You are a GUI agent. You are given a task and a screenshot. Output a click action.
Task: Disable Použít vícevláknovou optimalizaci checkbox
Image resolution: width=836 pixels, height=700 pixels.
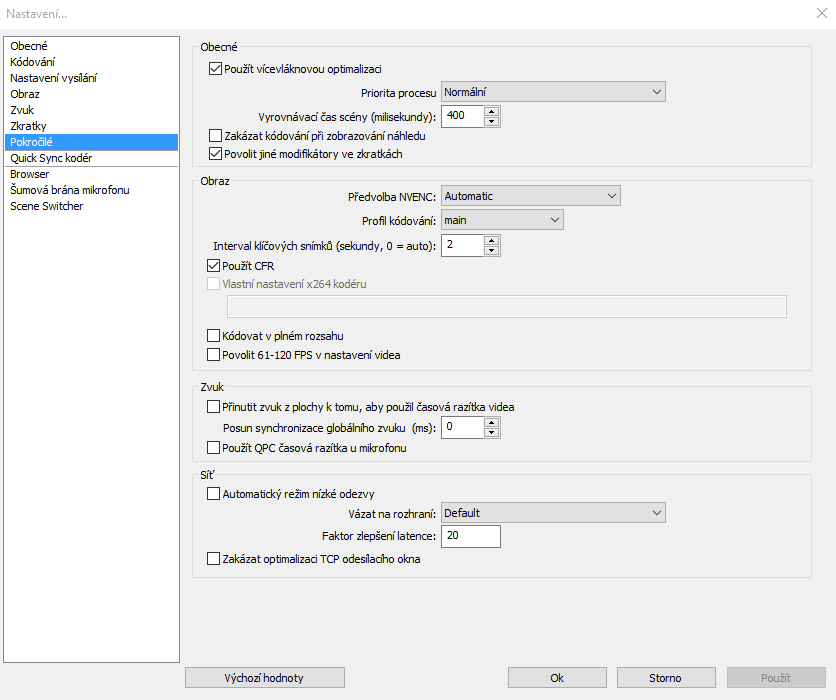coord(215,69)
